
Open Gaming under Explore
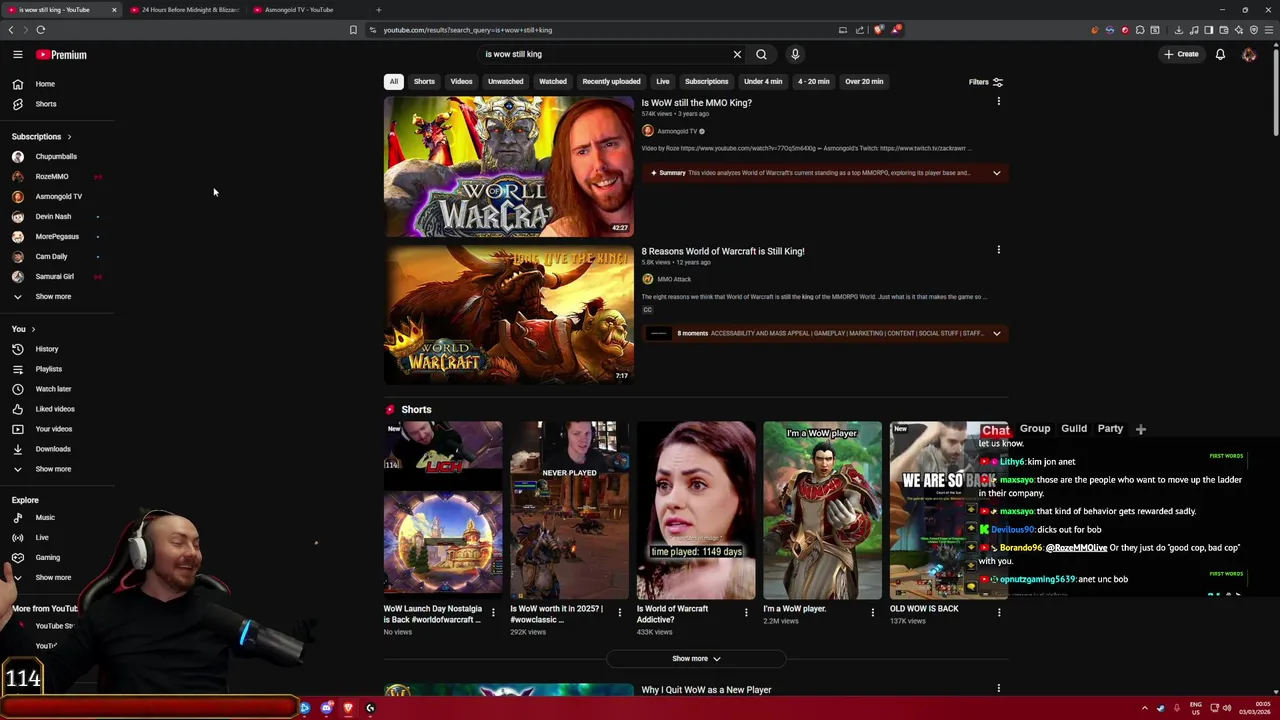[47, 558]
